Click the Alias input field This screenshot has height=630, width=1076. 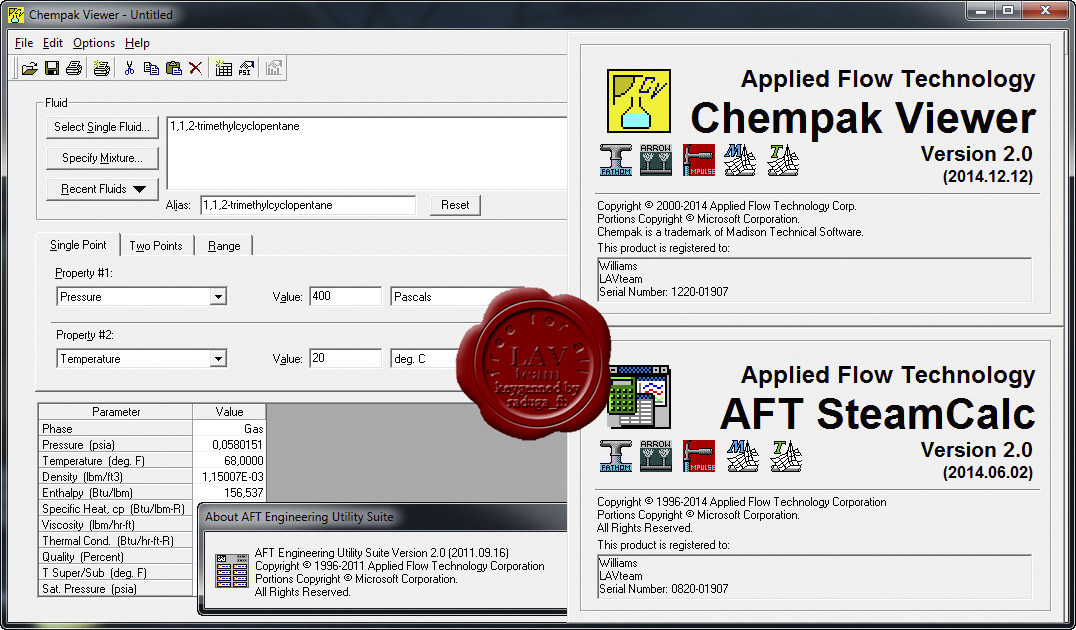[x=308, y=205]
